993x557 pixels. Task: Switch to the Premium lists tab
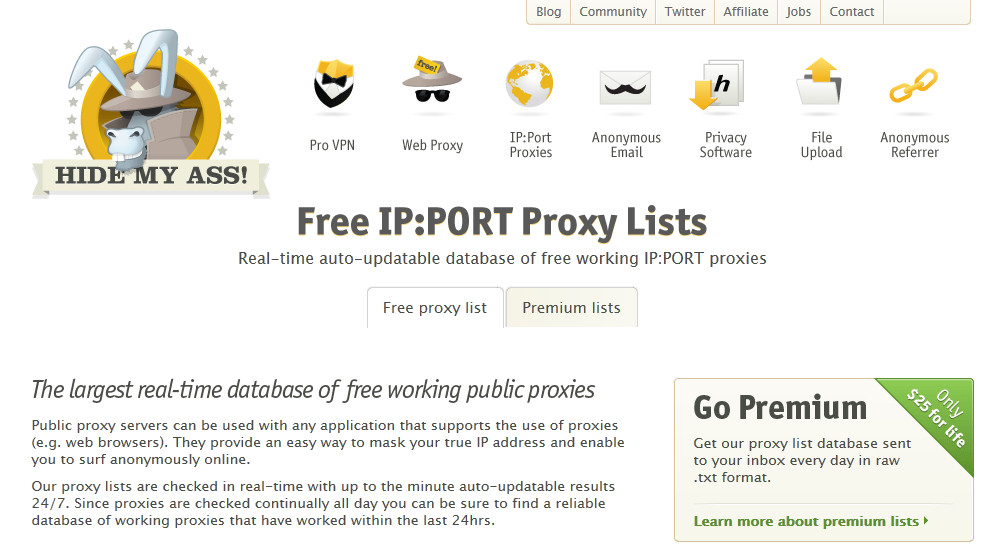pos(571,308)
